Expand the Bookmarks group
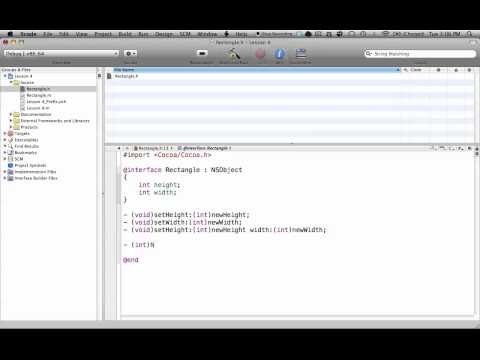 (5, 152)
